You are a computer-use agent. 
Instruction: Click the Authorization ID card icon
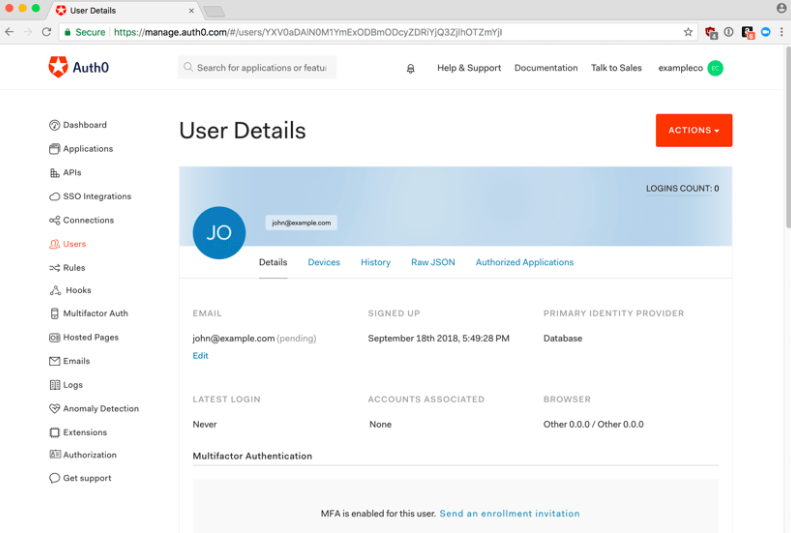[54, 454]
